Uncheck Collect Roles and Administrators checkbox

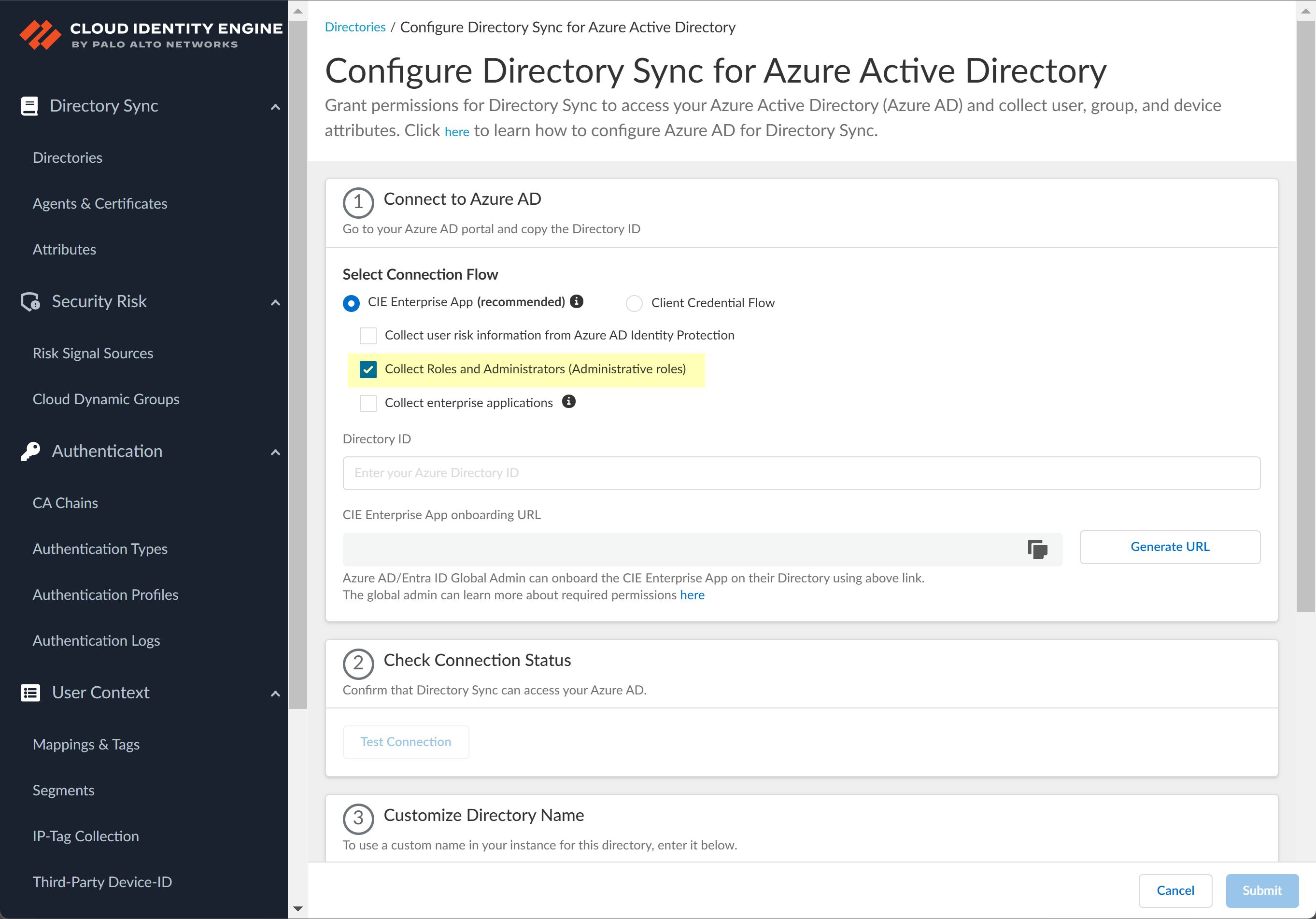coord(368,369)
